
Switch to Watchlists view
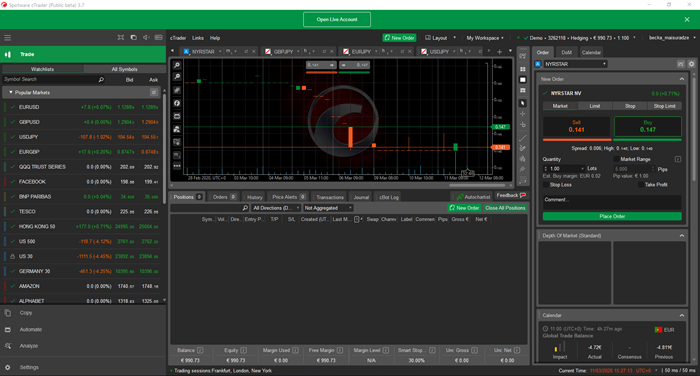42,69
